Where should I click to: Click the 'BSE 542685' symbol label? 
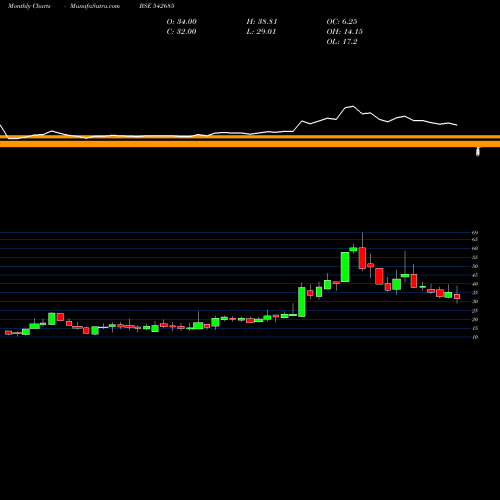157,6
